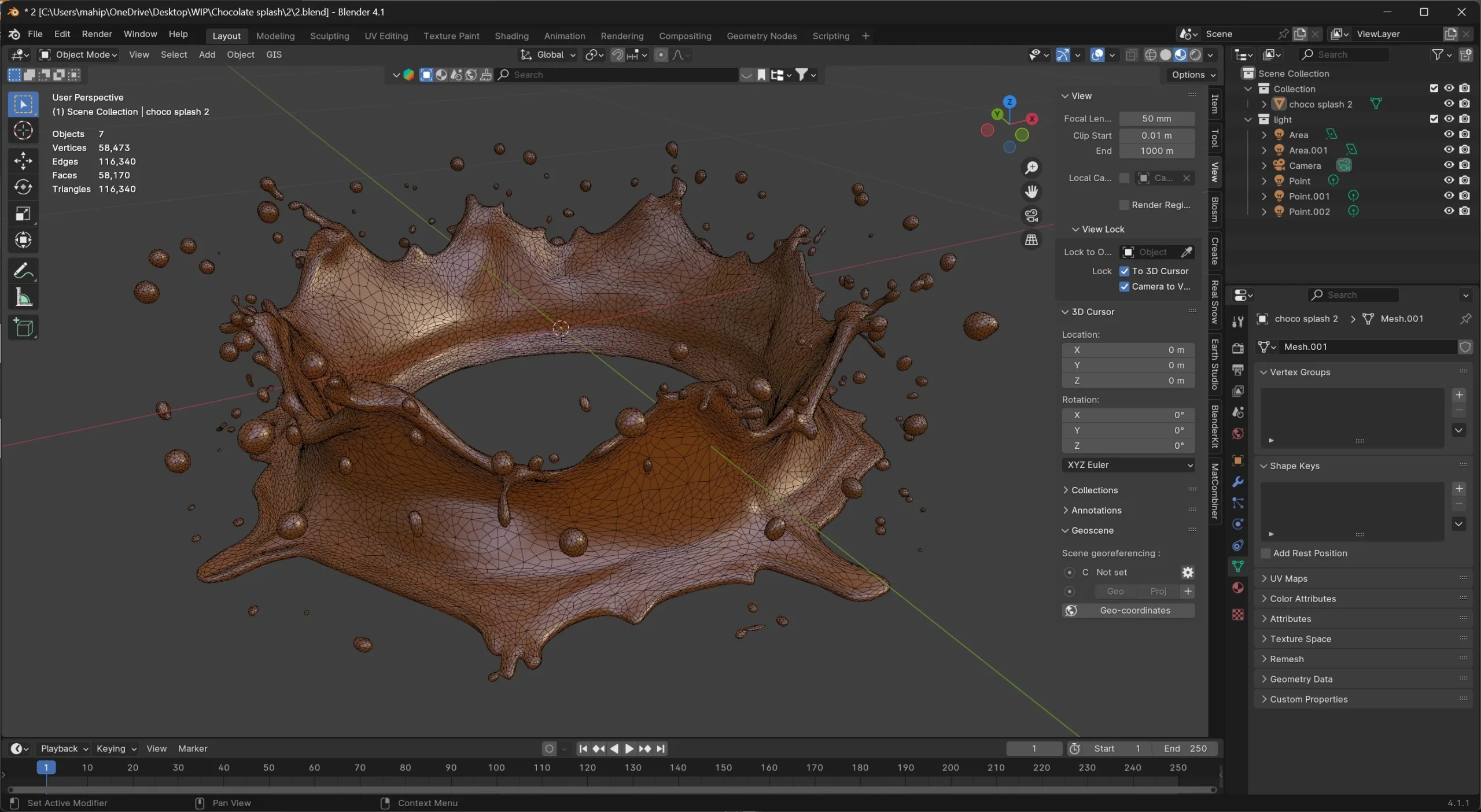Select the Rotate tool
Screen dimensions: 1481x812
(x=23, y=187)
